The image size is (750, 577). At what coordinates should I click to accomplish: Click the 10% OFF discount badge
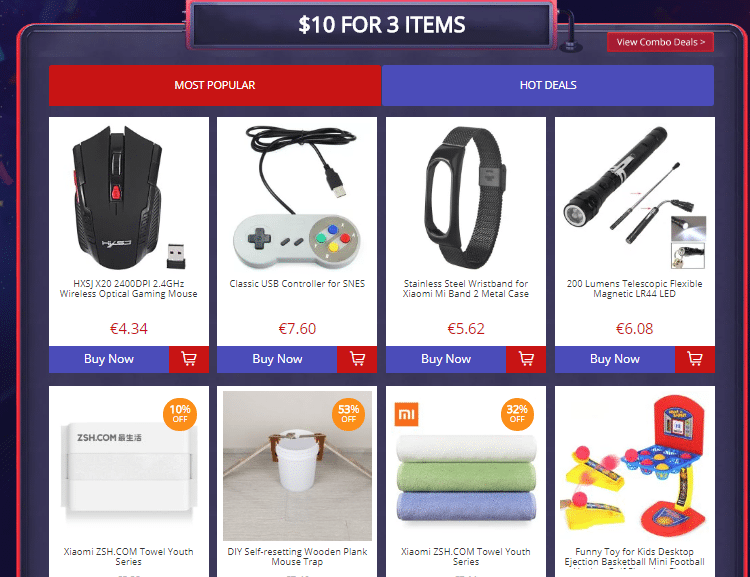tap(180, 414)
